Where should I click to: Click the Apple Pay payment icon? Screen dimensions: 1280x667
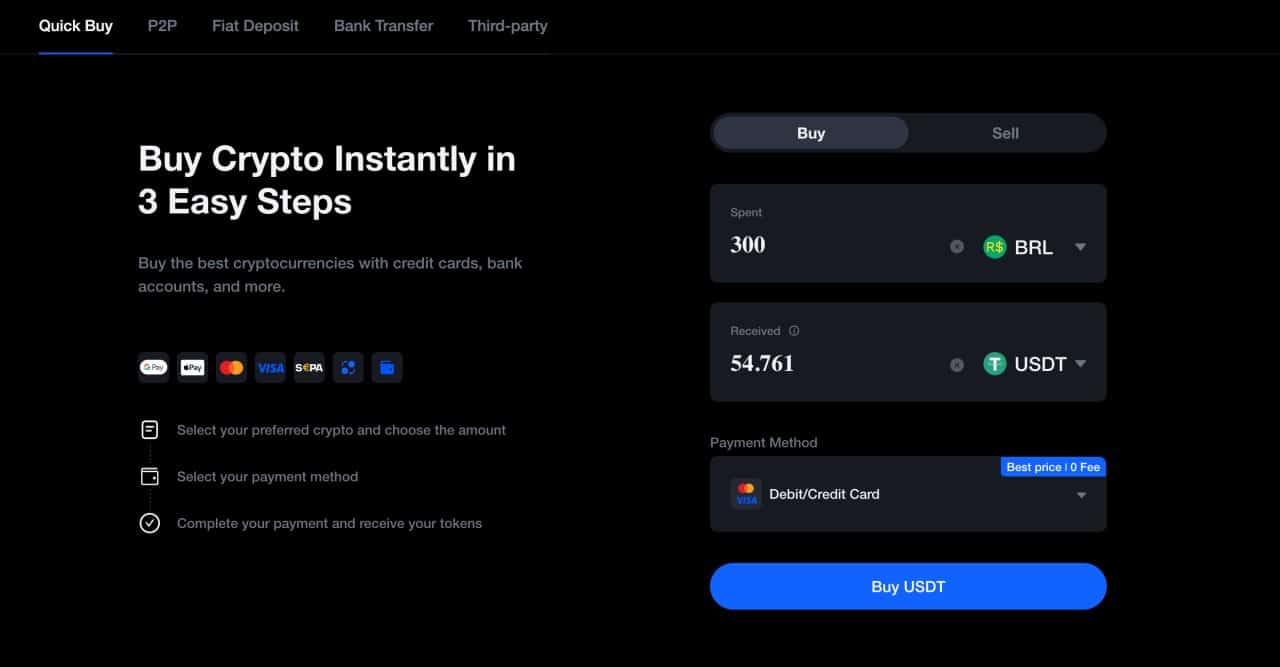point(192,367)
